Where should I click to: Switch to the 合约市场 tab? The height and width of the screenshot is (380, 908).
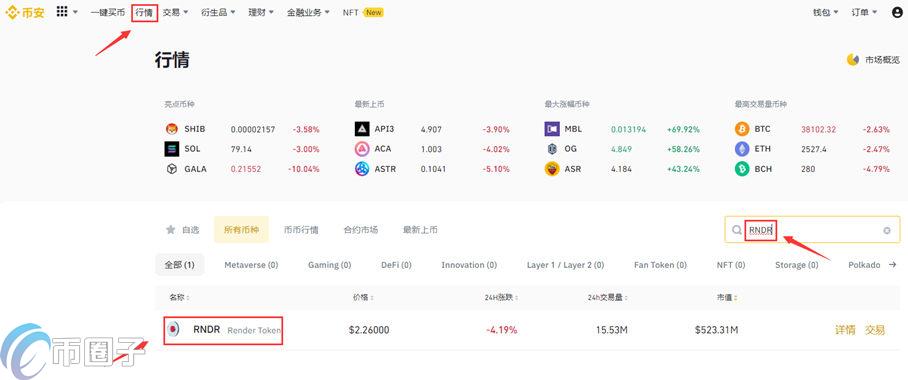coord(361,230)
